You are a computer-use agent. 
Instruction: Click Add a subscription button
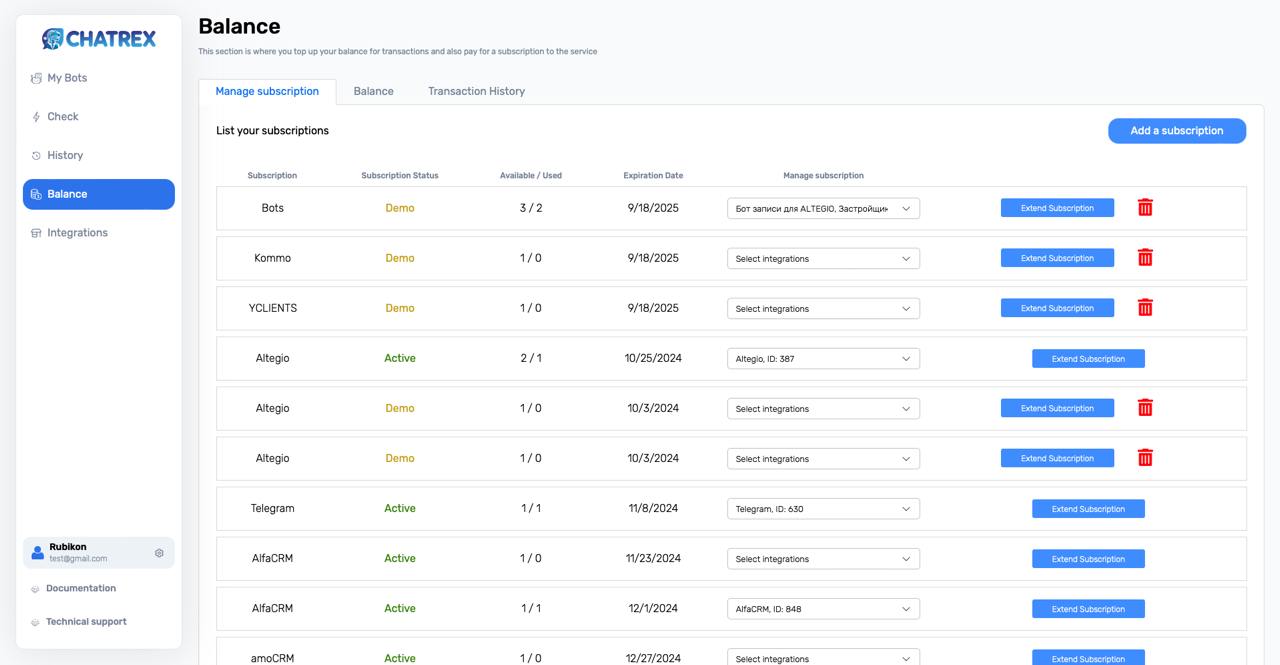[1177, 131]
